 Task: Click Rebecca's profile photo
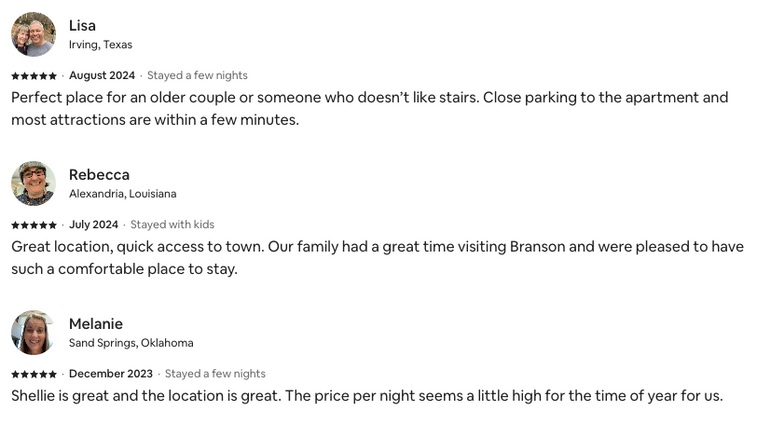[33, 183]
